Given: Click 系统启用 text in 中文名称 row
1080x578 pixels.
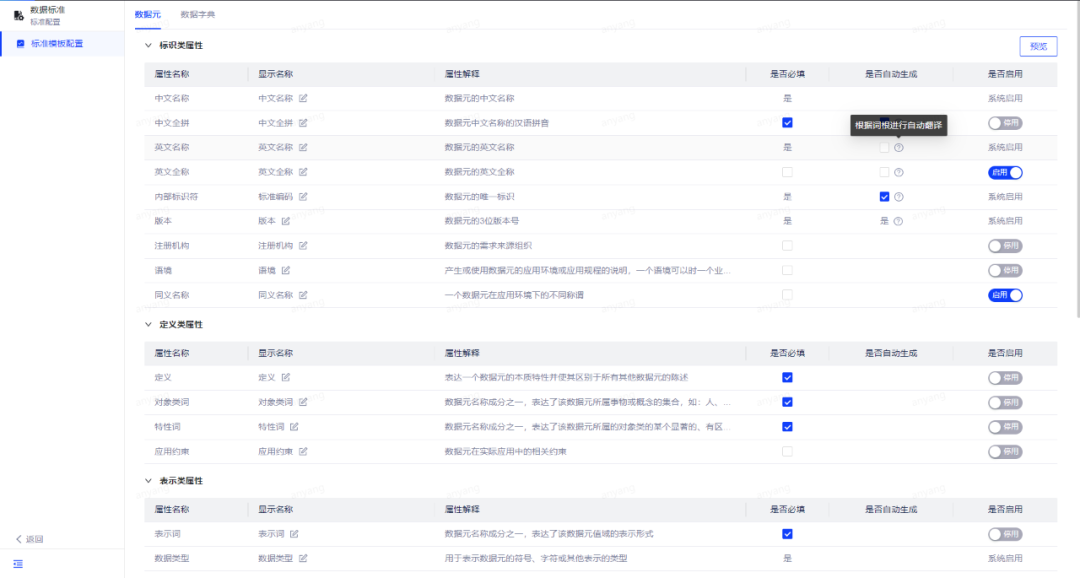Looking at the screenshot, I should pos(1005,99).
